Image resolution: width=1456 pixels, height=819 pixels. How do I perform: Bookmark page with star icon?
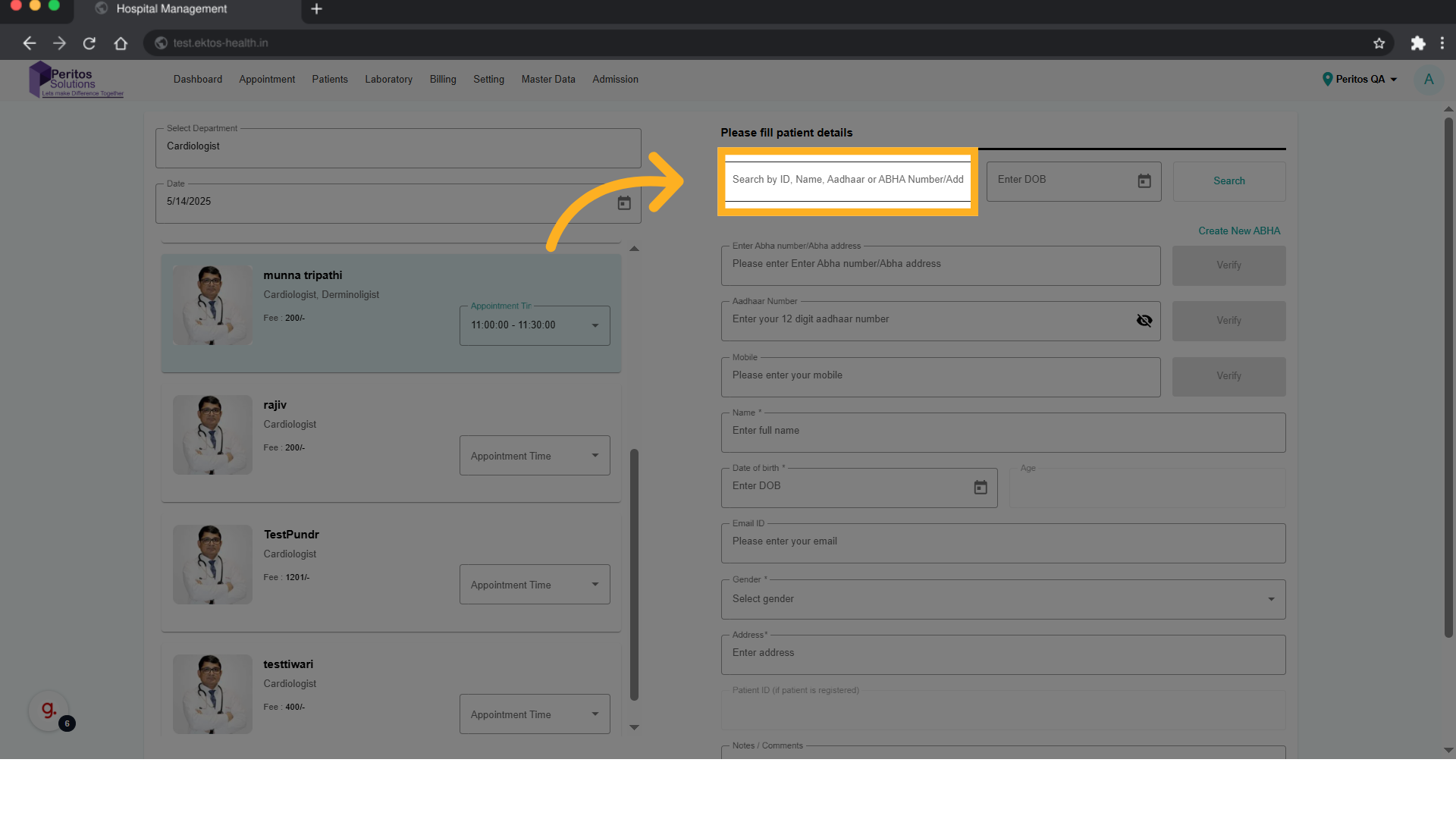coord(1379,43)
